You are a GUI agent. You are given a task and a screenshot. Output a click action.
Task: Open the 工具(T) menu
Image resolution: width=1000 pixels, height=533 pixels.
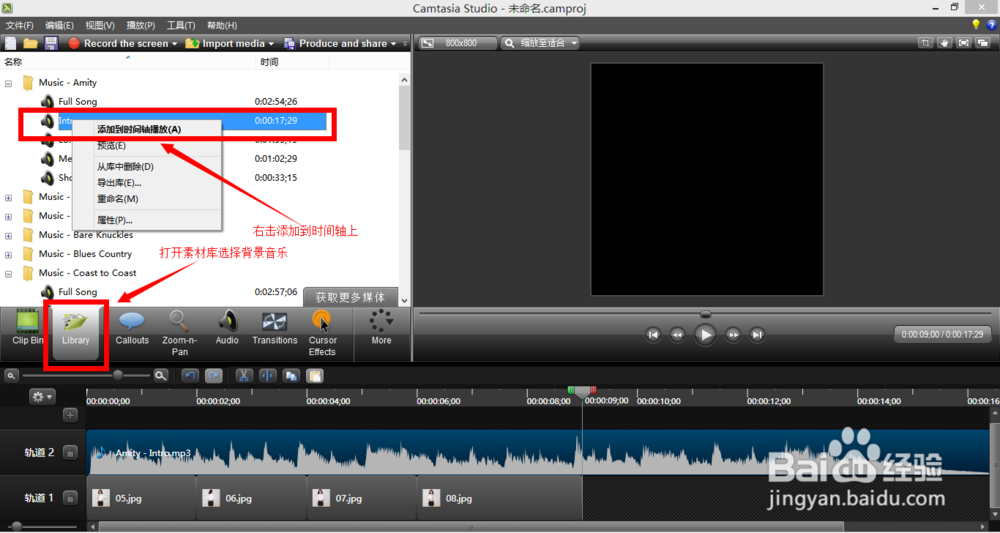tap(180, 26)
